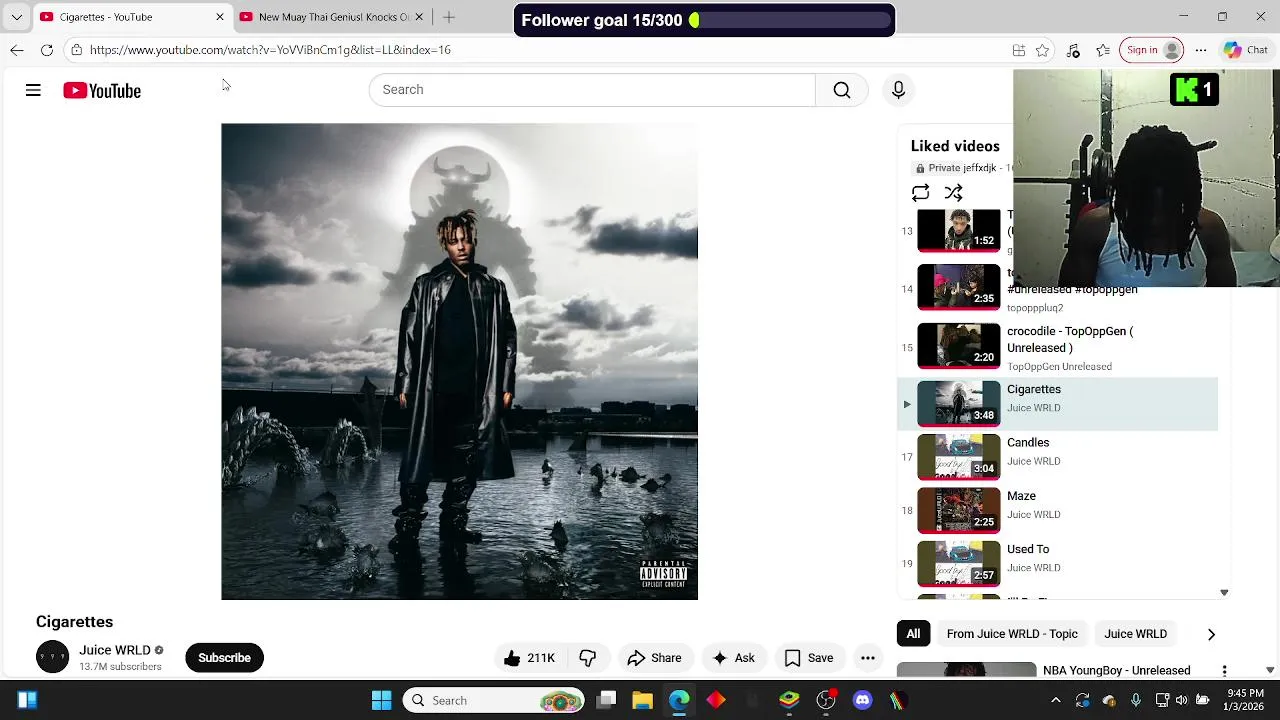Save video to a playlist
1280x720 pixels.
pos(809,658)
